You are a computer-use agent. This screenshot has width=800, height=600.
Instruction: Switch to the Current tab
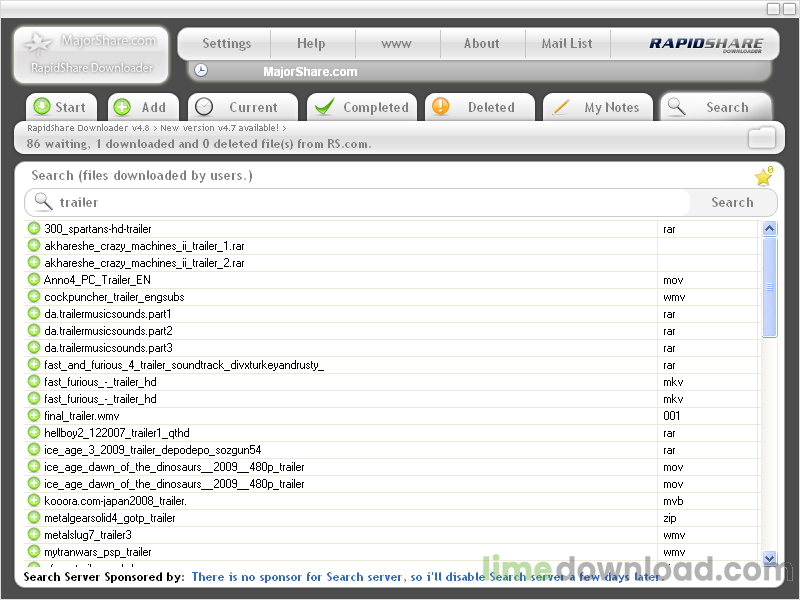[x=243, y=107]
